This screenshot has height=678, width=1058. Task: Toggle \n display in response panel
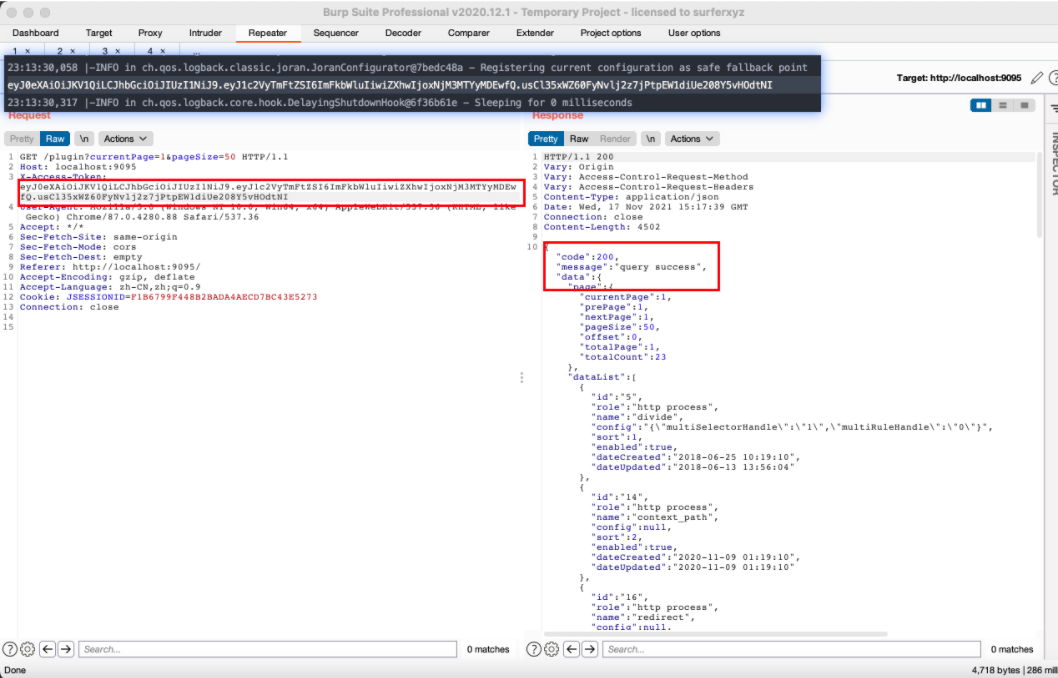coord(651,139)
